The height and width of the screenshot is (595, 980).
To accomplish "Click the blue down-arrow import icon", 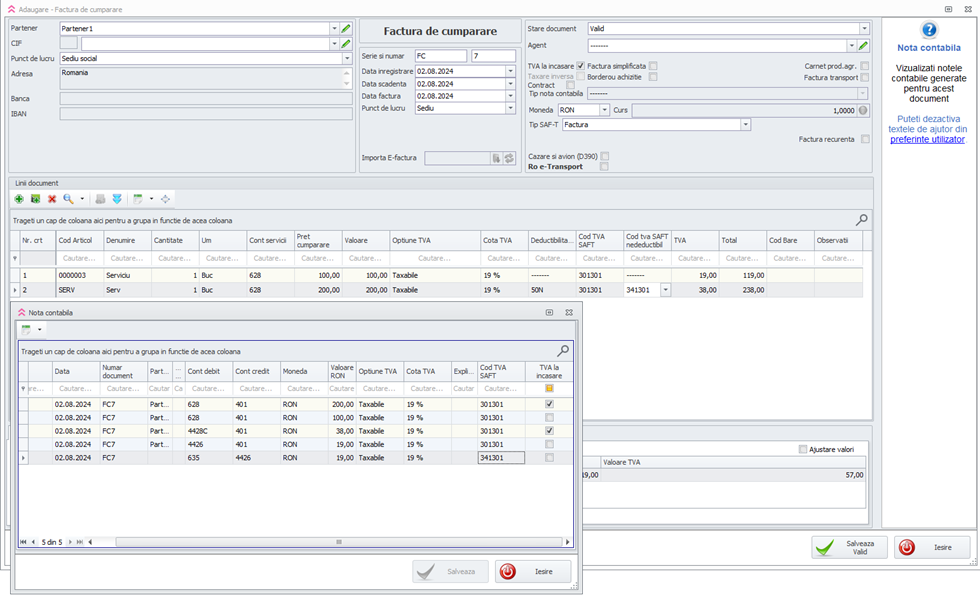I will 117,199.
